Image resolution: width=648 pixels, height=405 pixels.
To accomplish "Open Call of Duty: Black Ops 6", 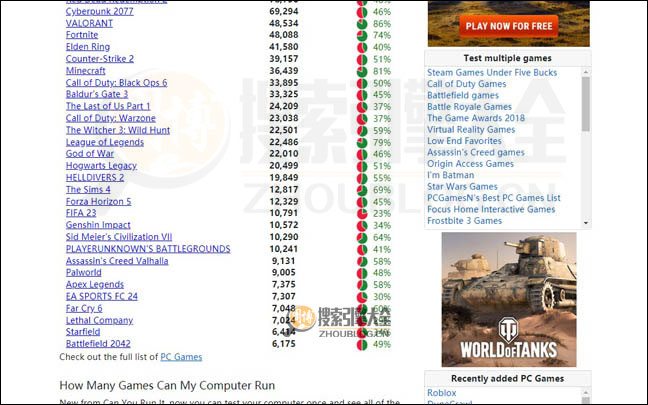I will (x=117, y=83).
